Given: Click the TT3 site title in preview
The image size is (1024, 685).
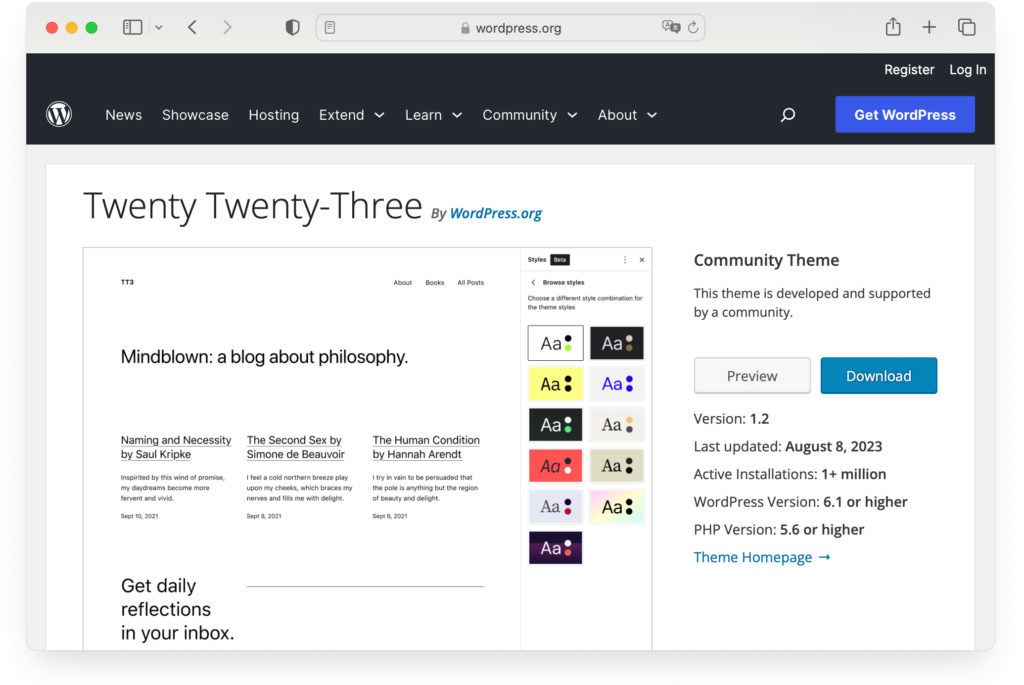Looking at the screenshot, I should coord(127,282).
